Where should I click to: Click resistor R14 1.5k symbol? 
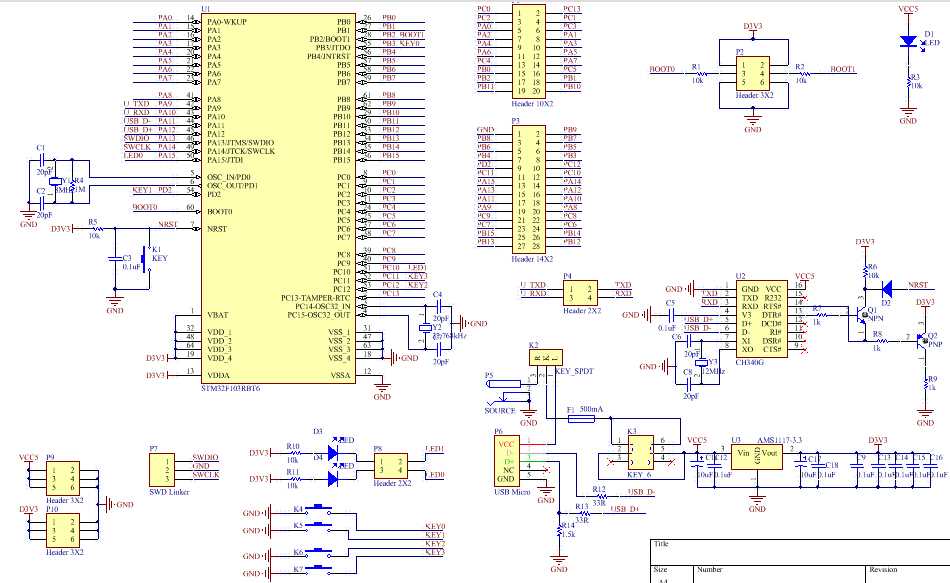(559, 531)
